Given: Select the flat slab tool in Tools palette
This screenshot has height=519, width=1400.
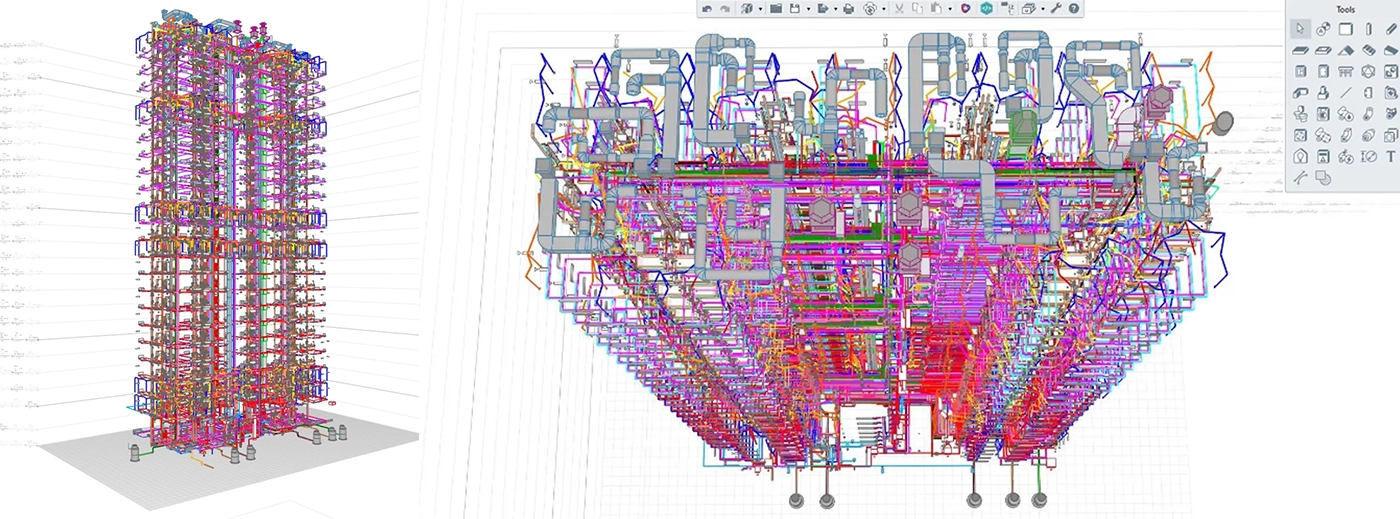Looking at the screenshot, I should click(x=1299, y=50).
